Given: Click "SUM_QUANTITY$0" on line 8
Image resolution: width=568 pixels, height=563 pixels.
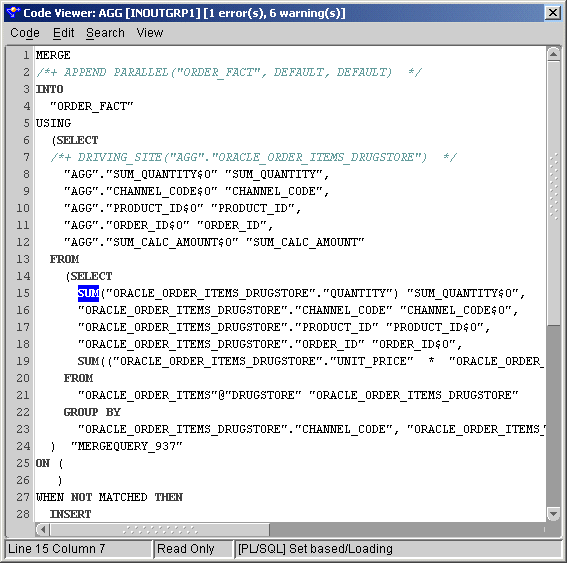Looking at the screenshot, I should tap(162, 174).
